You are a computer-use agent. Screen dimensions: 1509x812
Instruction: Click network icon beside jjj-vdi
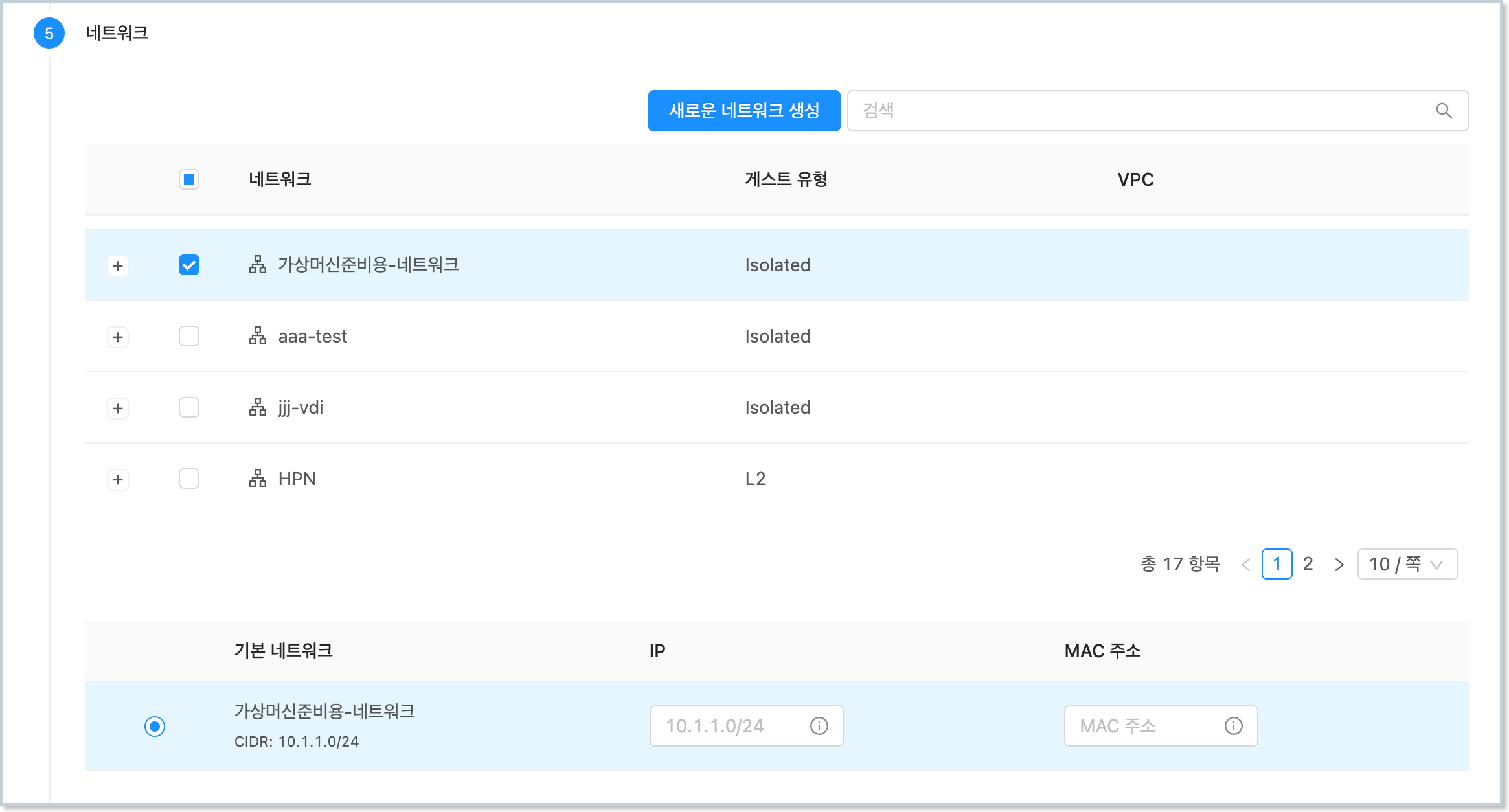(258, 407)
